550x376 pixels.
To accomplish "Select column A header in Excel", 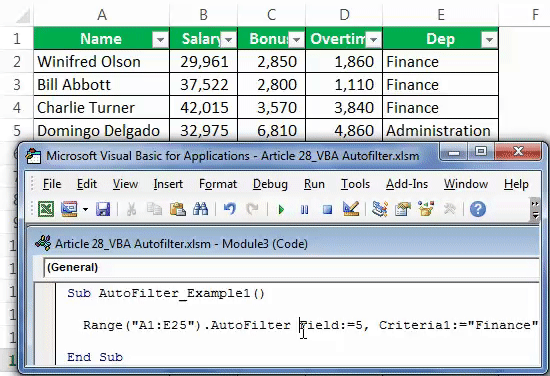I will pos(102,14).
